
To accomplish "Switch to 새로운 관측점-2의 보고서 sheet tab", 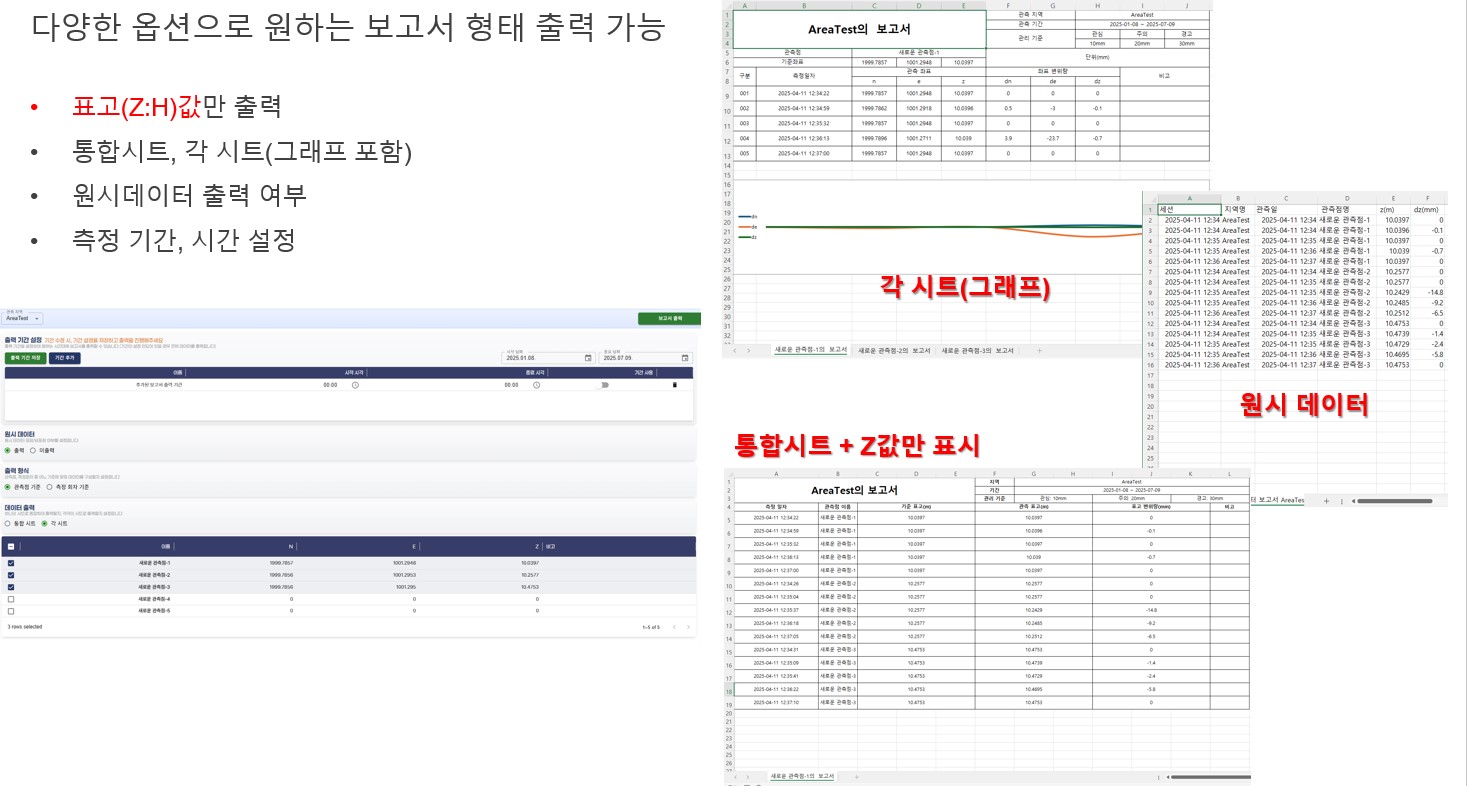I will coord(893,351).
